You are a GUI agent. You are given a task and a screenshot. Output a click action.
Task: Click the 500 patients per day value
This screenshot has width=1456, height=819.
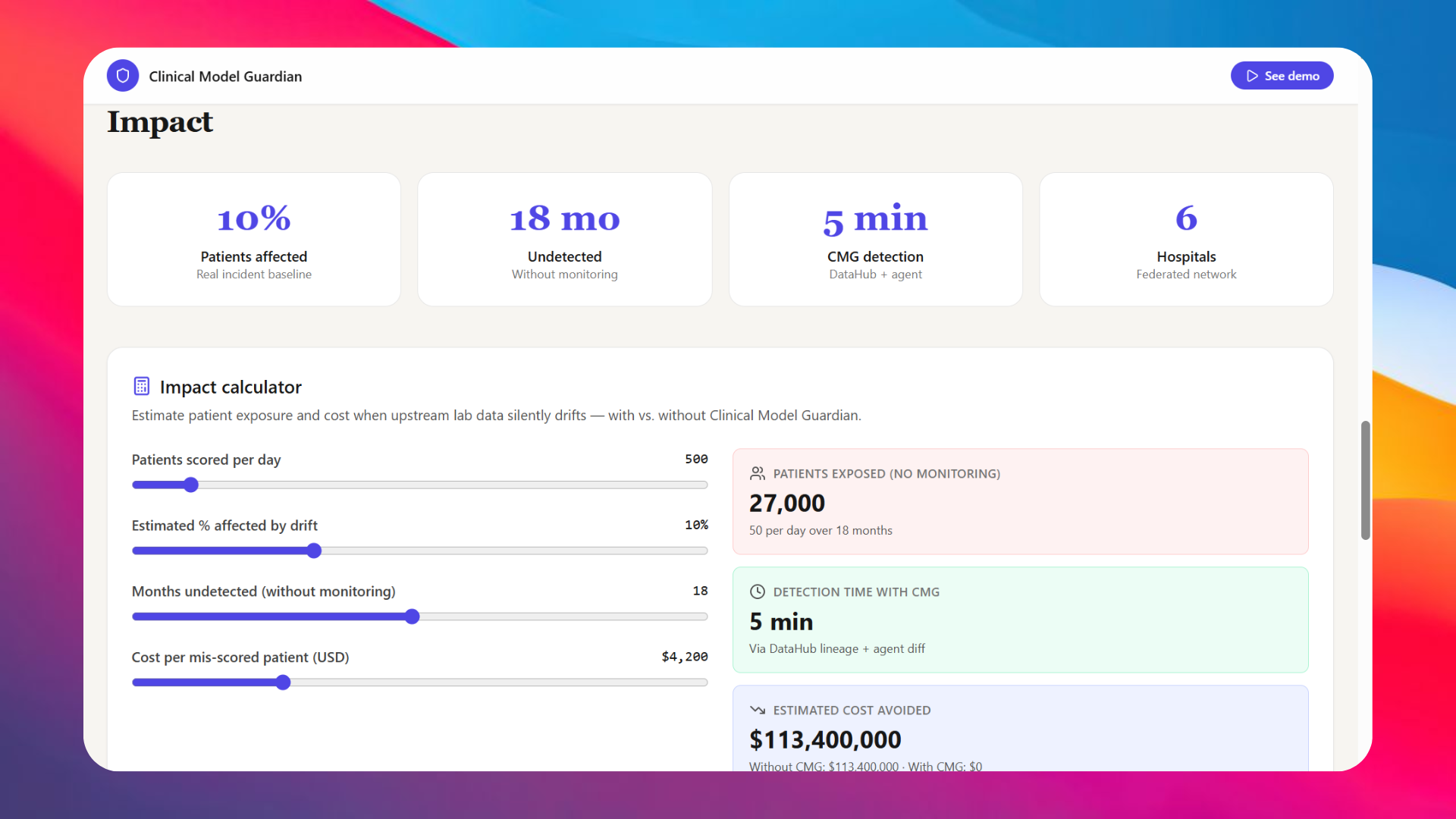(696, 460)
